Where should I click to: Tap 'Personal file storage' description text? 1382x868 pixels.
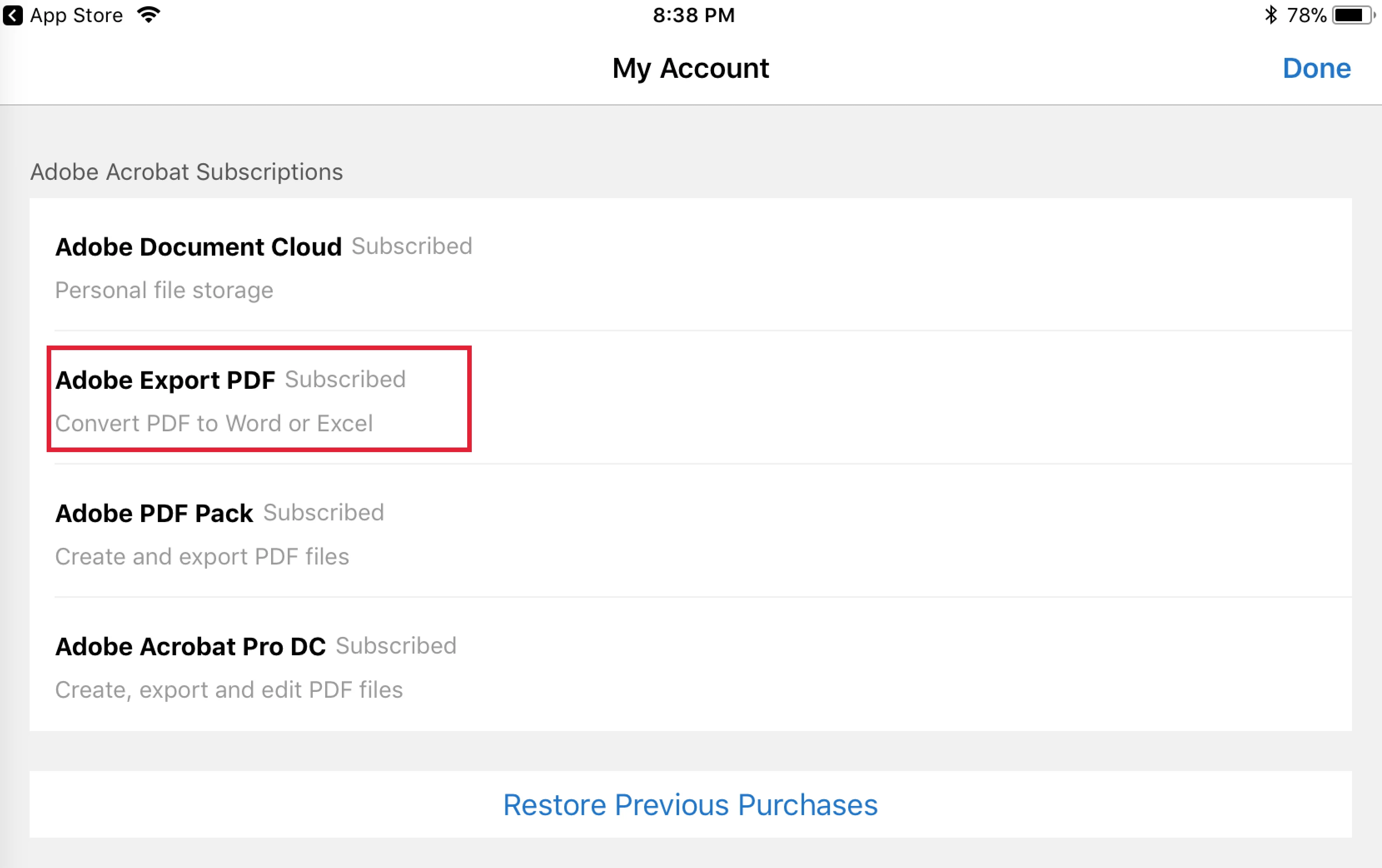pyautogui.click(x=164, y=290)
